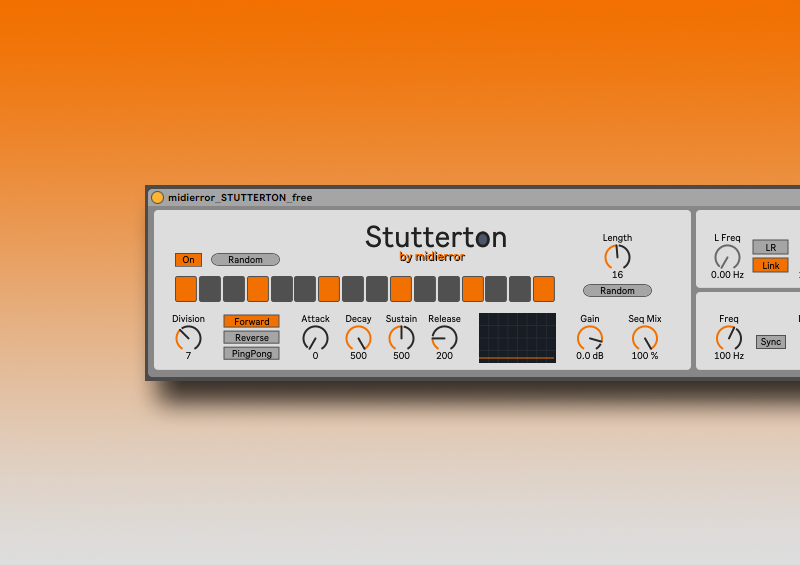Screen dimensions: 800x565
Task: Select Forward playback direction
Action: pyautogui.click(x=252, y=321)
